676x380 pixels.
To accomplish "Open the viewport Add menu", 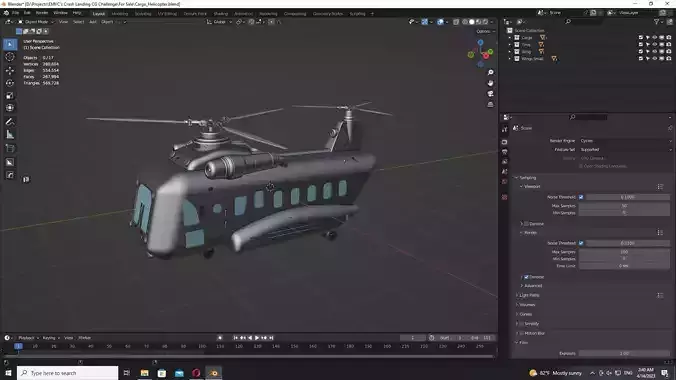I will pyautogui.click(x=93, y=22).
